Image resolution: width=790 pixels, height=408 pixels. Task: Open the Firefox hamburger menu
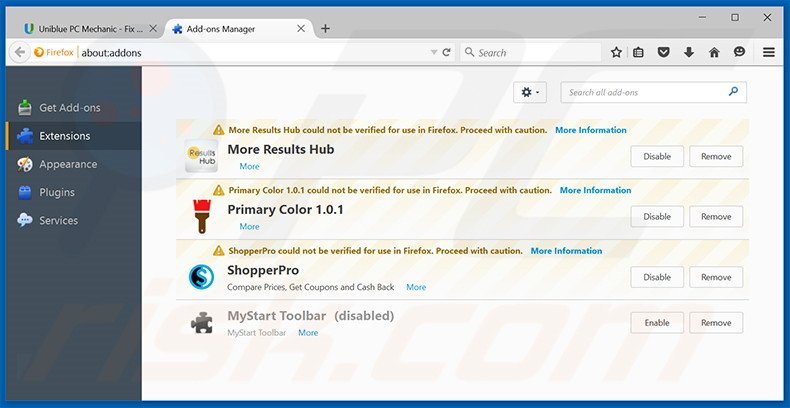(x=769, y=52)
